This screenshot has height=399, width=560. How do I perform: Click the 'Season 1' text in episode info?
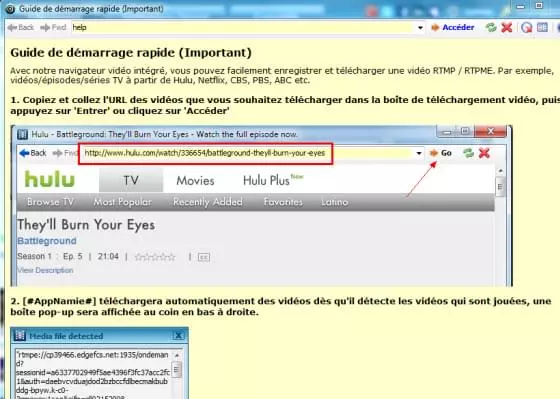[x=35, y=256]
